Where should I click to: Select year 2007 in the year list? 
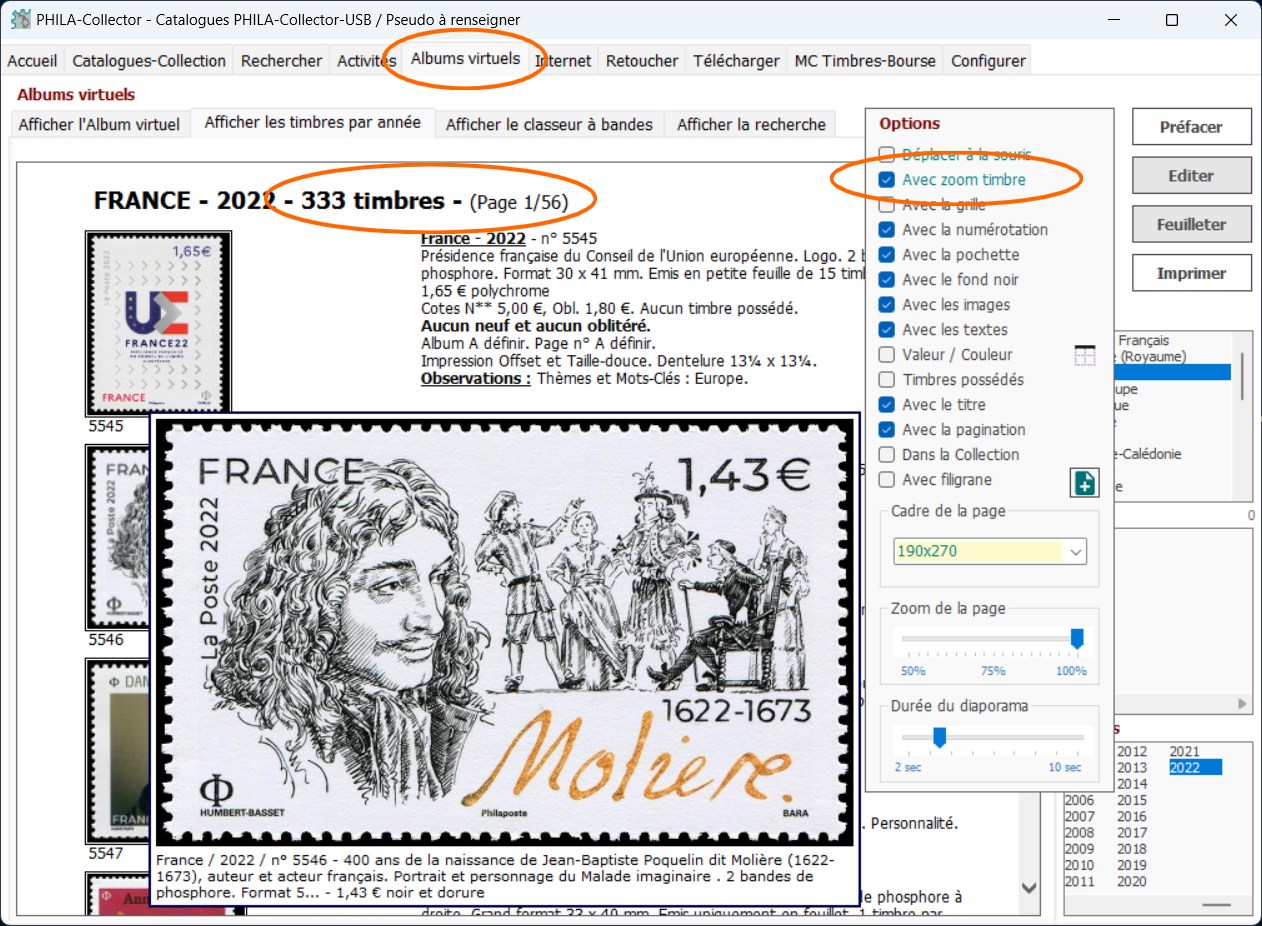(x=1080, y=816)
